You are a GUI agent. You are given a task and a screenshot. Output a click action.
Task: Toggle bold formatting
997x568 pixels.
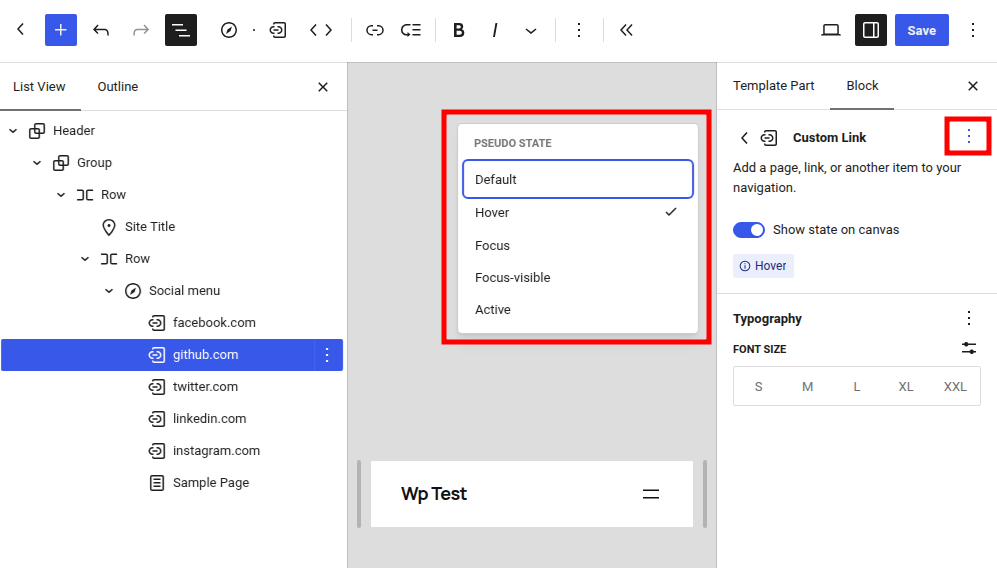[458, 30]
